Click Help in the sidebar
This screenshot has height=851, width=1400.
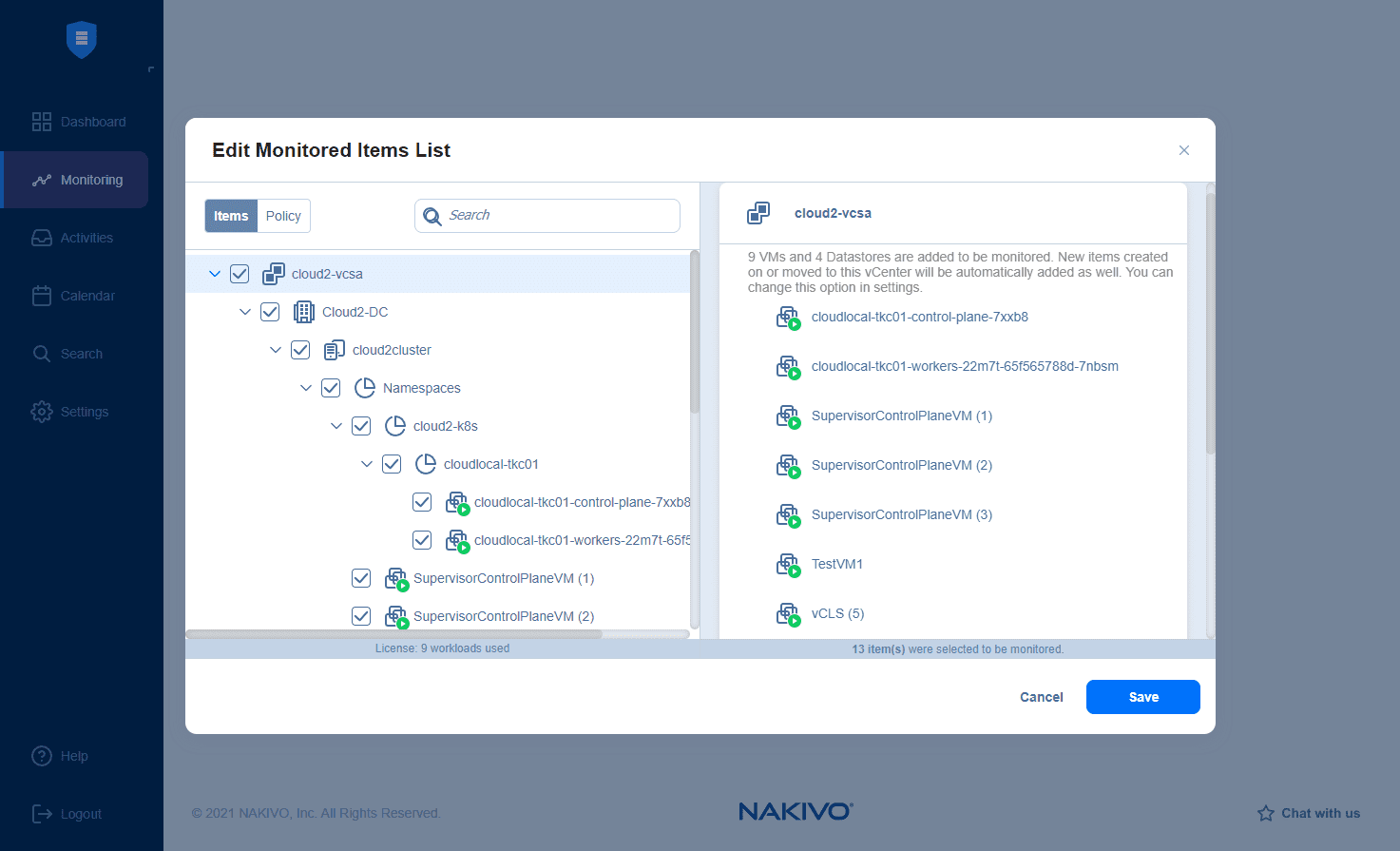click(74, 756)
